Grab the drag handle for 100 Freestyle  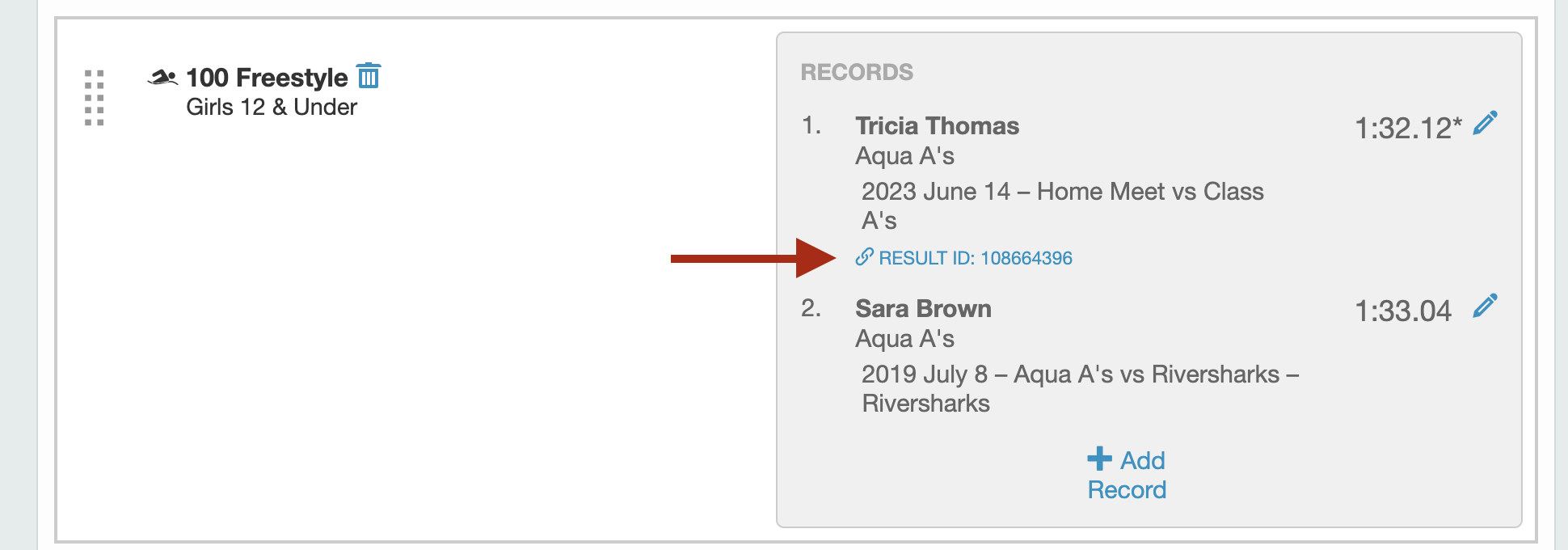coord(95,98)
